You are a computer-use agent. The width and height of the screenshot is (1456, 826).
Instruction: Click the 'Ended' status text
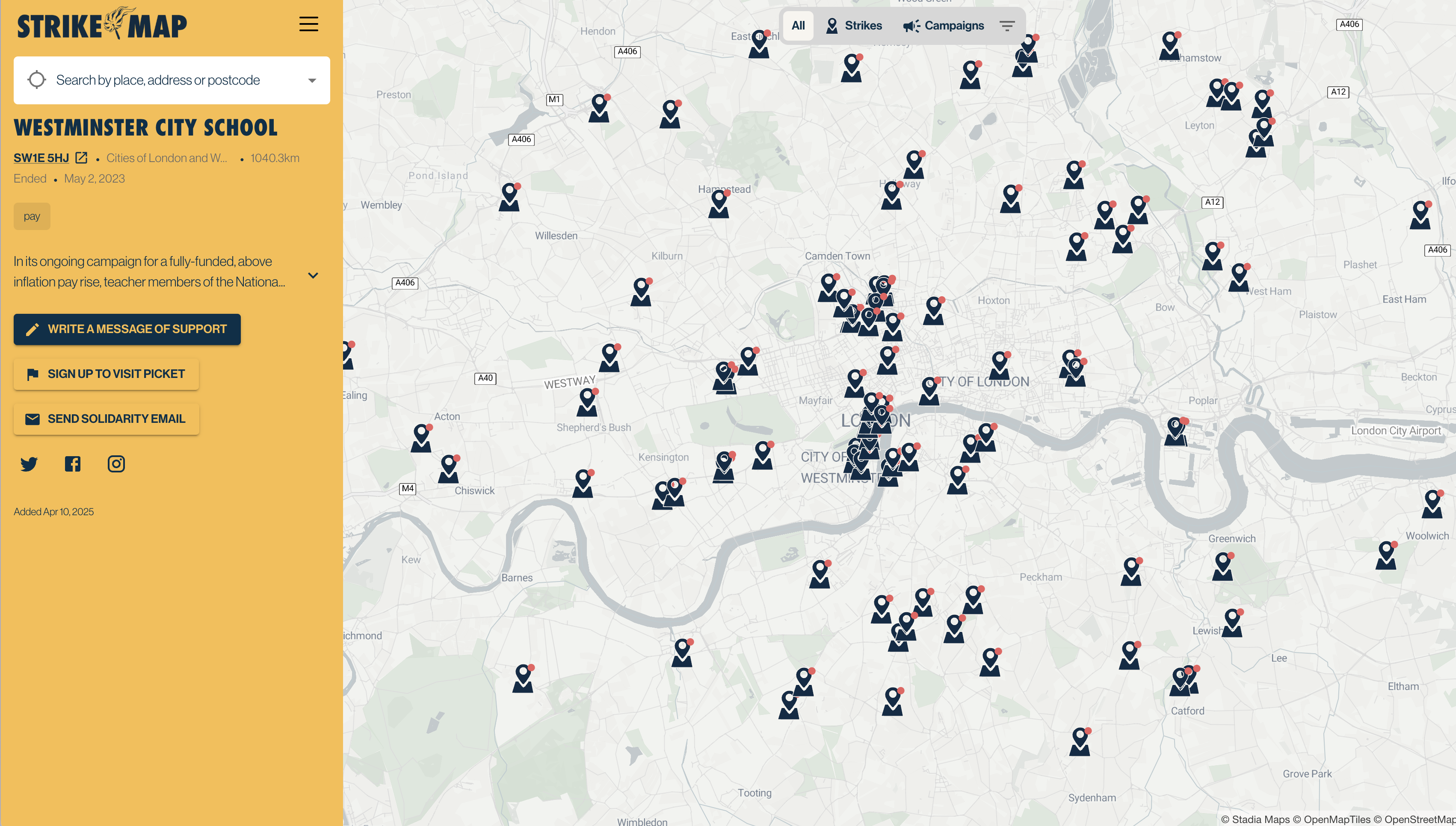click(x=30, y=179)
